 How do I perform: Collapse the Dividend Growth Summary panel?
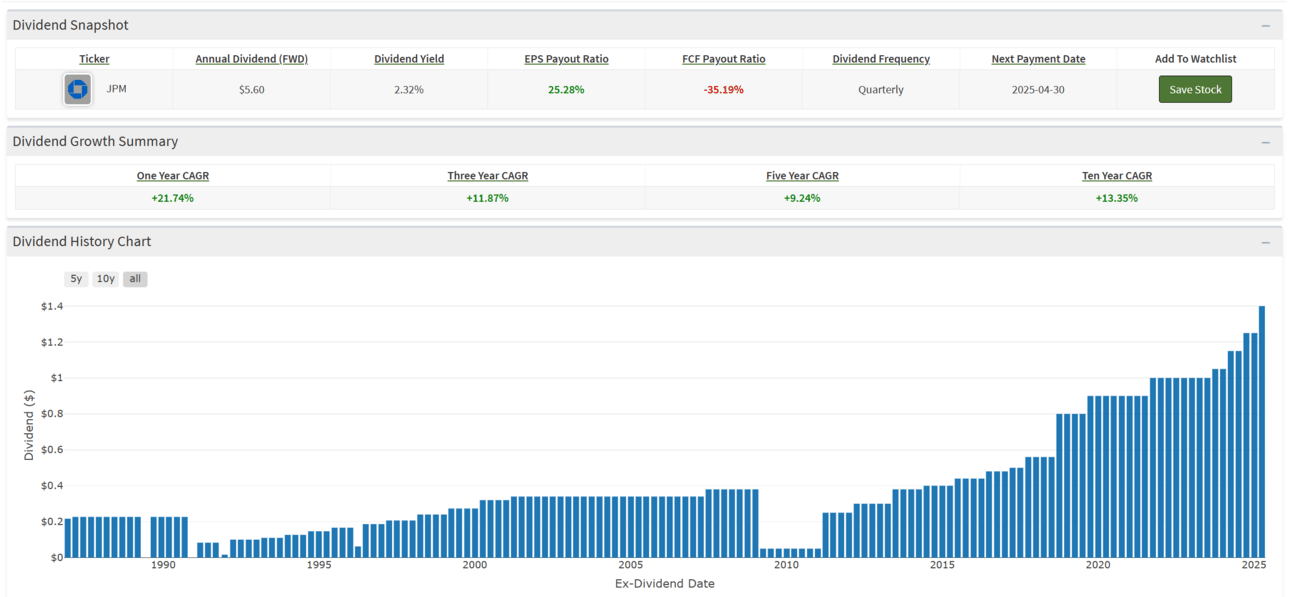pos(1265,142)
